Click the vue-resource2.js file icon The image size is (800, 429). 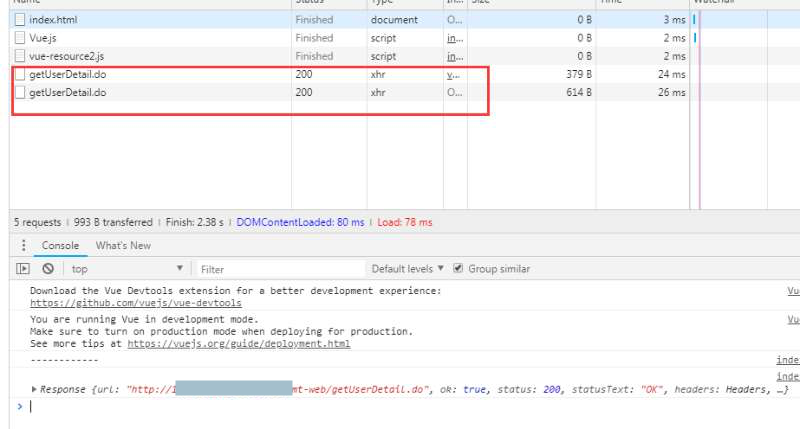pyautogui.click(x=20, y=56)
